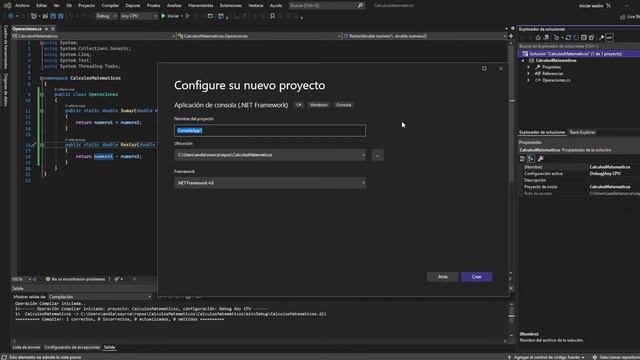This screenshot has width=640, height=360.
Task: Click the property pages wrench icon in Propiedades
Action: 540,159
